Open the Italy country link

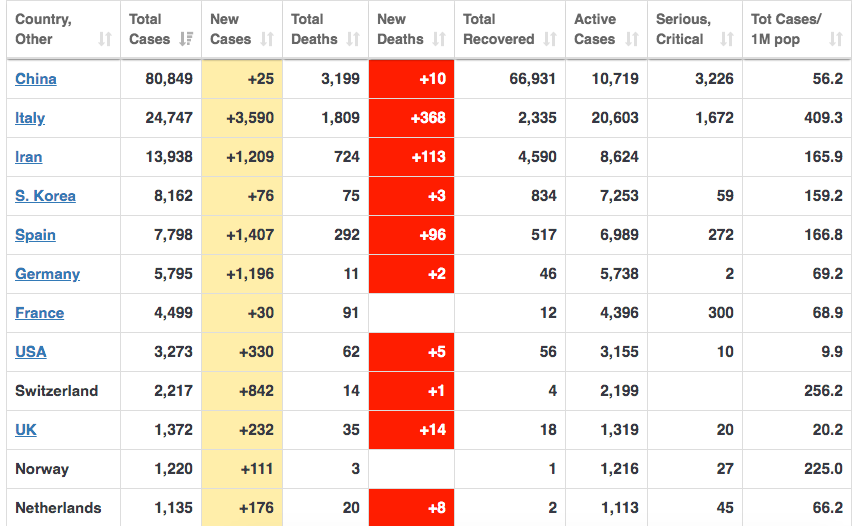tap(30, 118)
